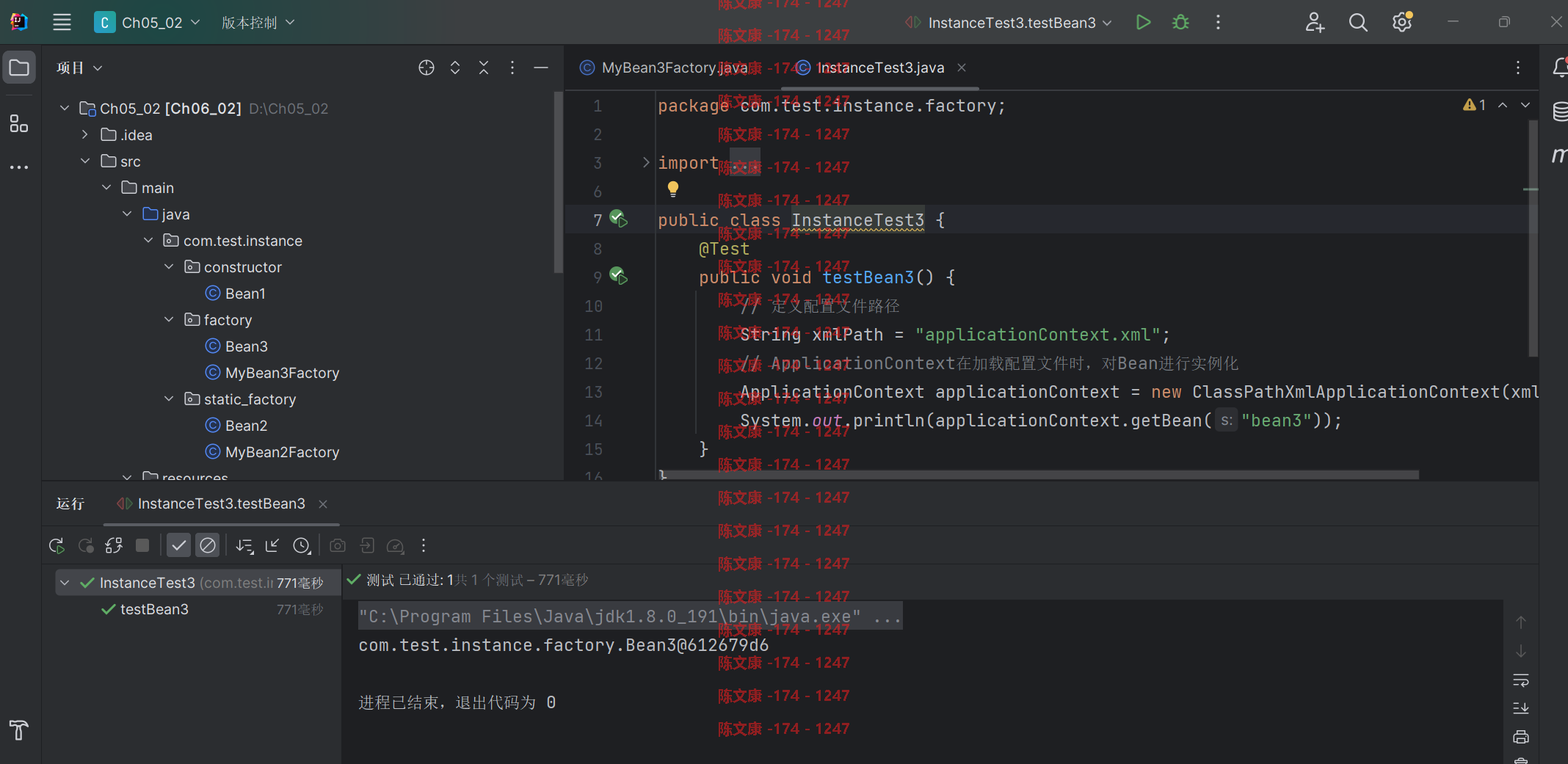Click run gutter icon beside testBean3 method
This screenshot has height=764, width=1568.
[619, 276]
